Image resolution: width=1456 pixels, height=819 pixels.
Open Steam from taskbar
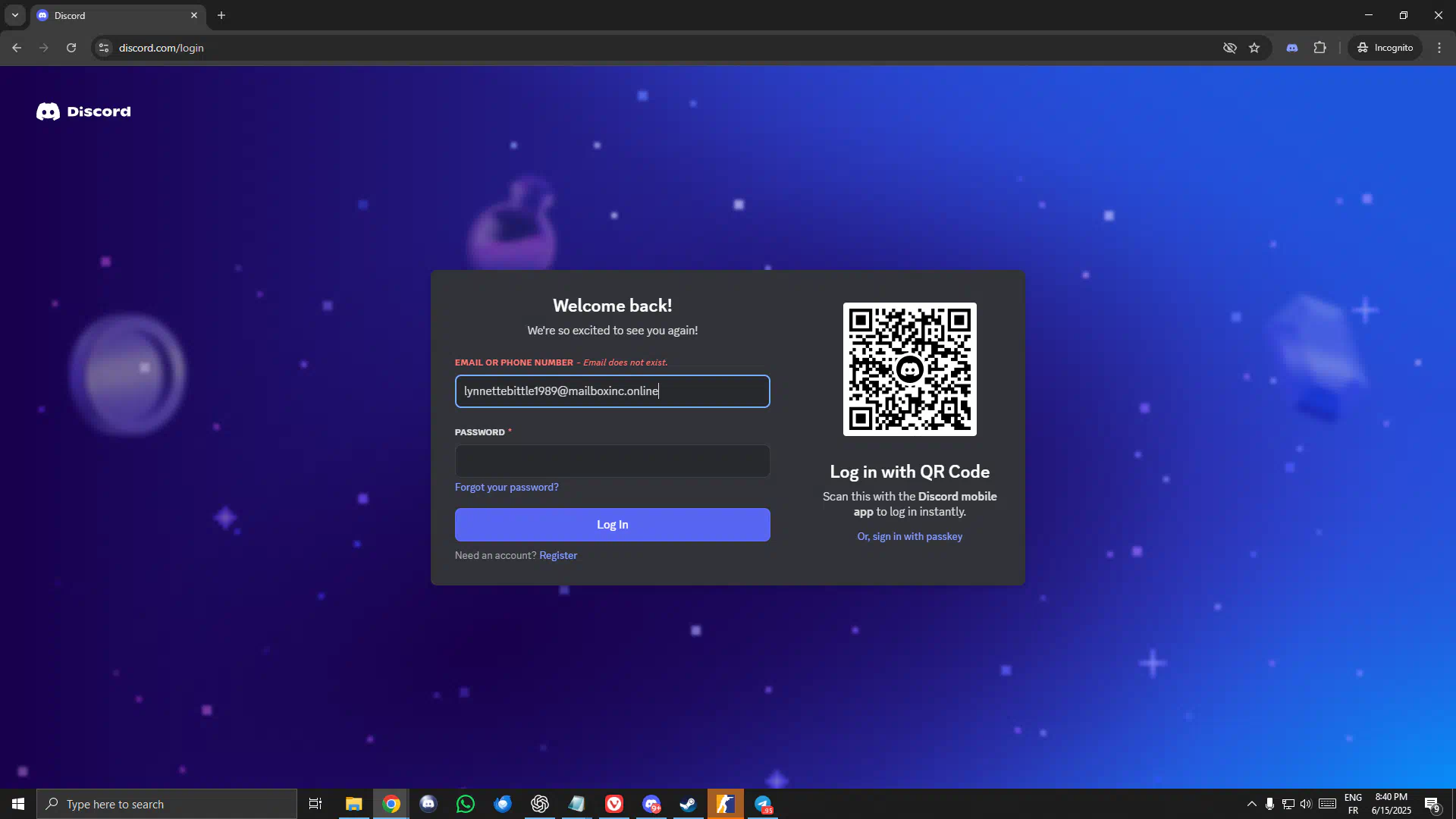[x=689, y=804]
